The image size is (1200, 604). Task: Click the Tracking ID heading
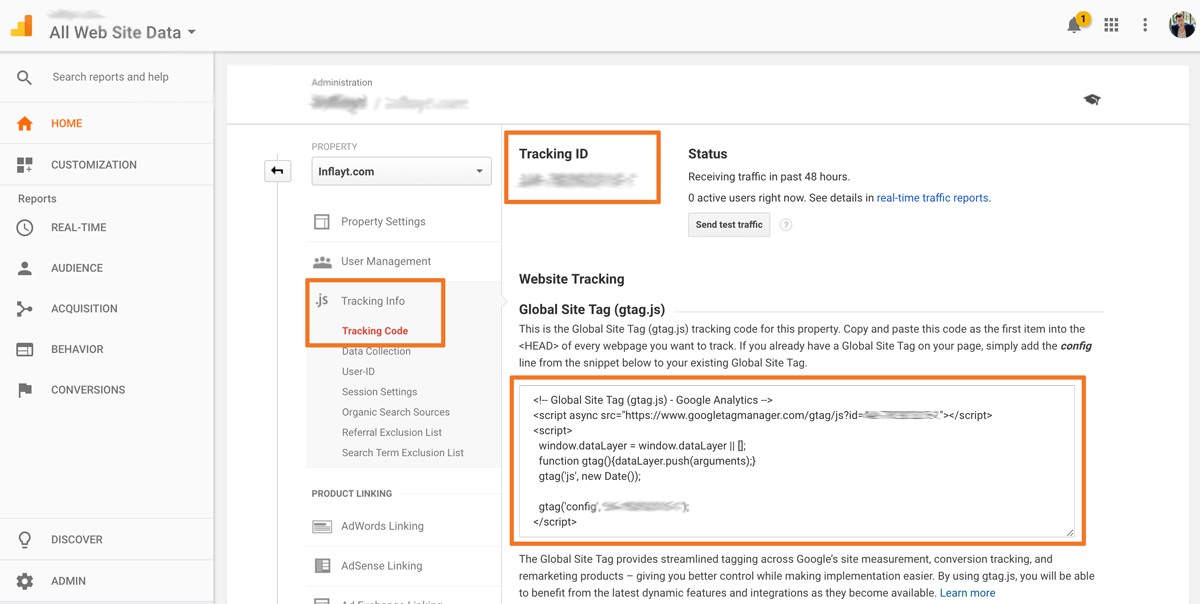[553, 154]
